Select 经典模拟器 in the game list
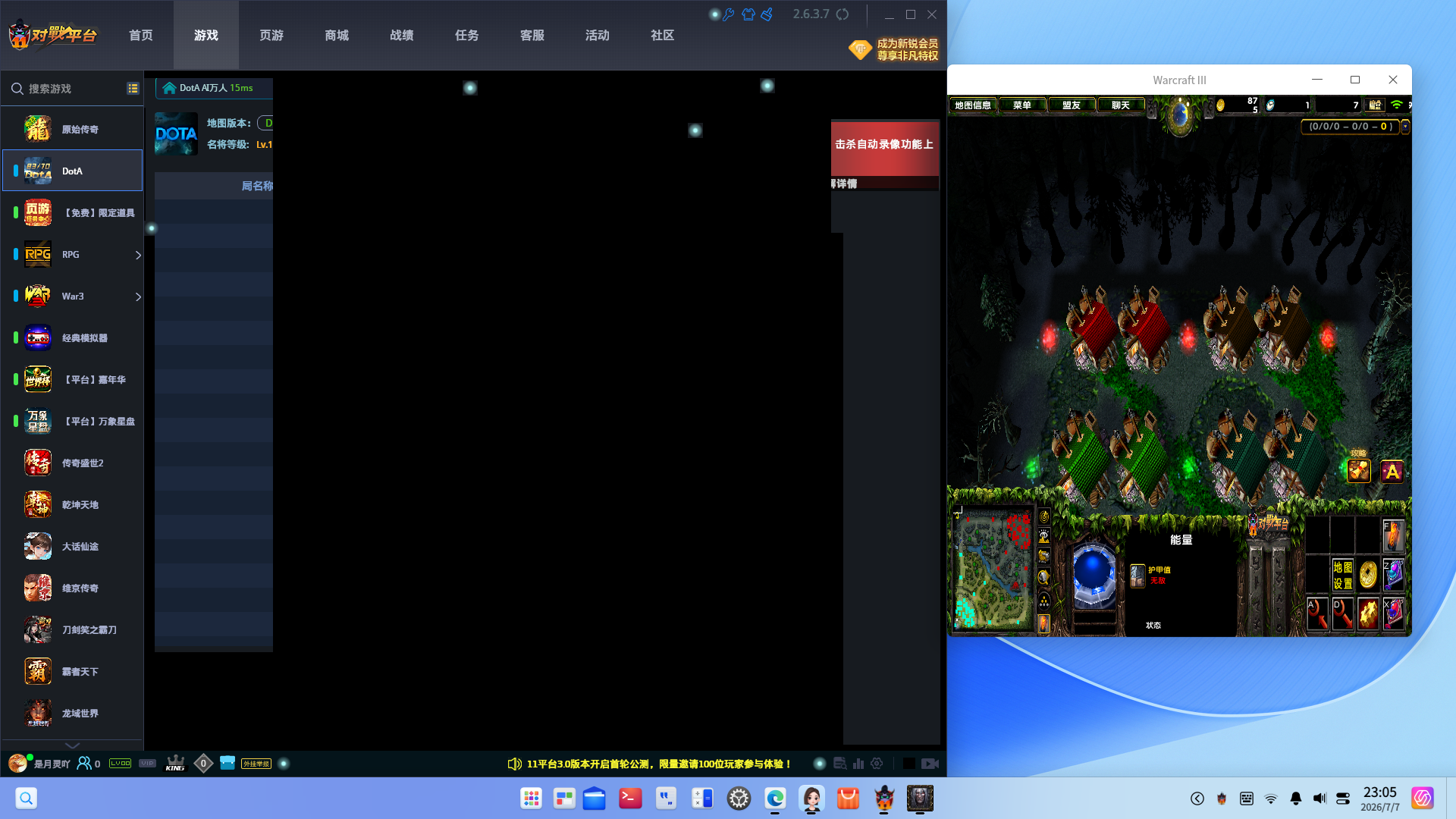The image size is (1456, 819). click(72, 337)
